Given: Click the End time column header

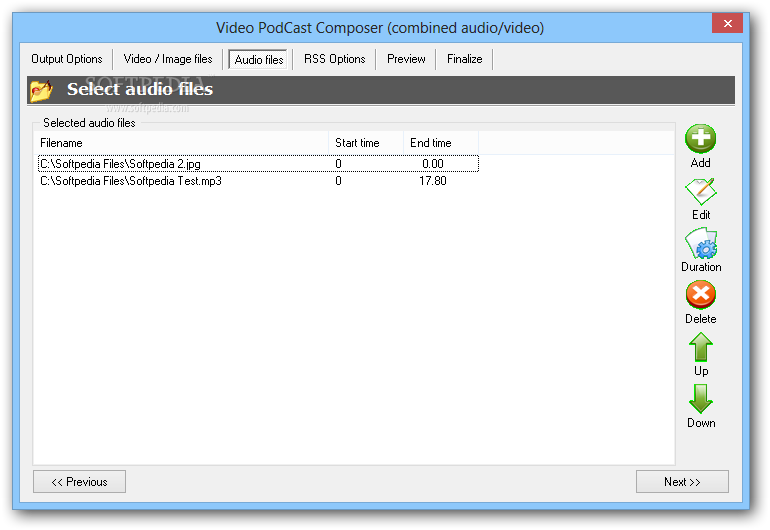Looking at the screenshot, I should point(441,143).
